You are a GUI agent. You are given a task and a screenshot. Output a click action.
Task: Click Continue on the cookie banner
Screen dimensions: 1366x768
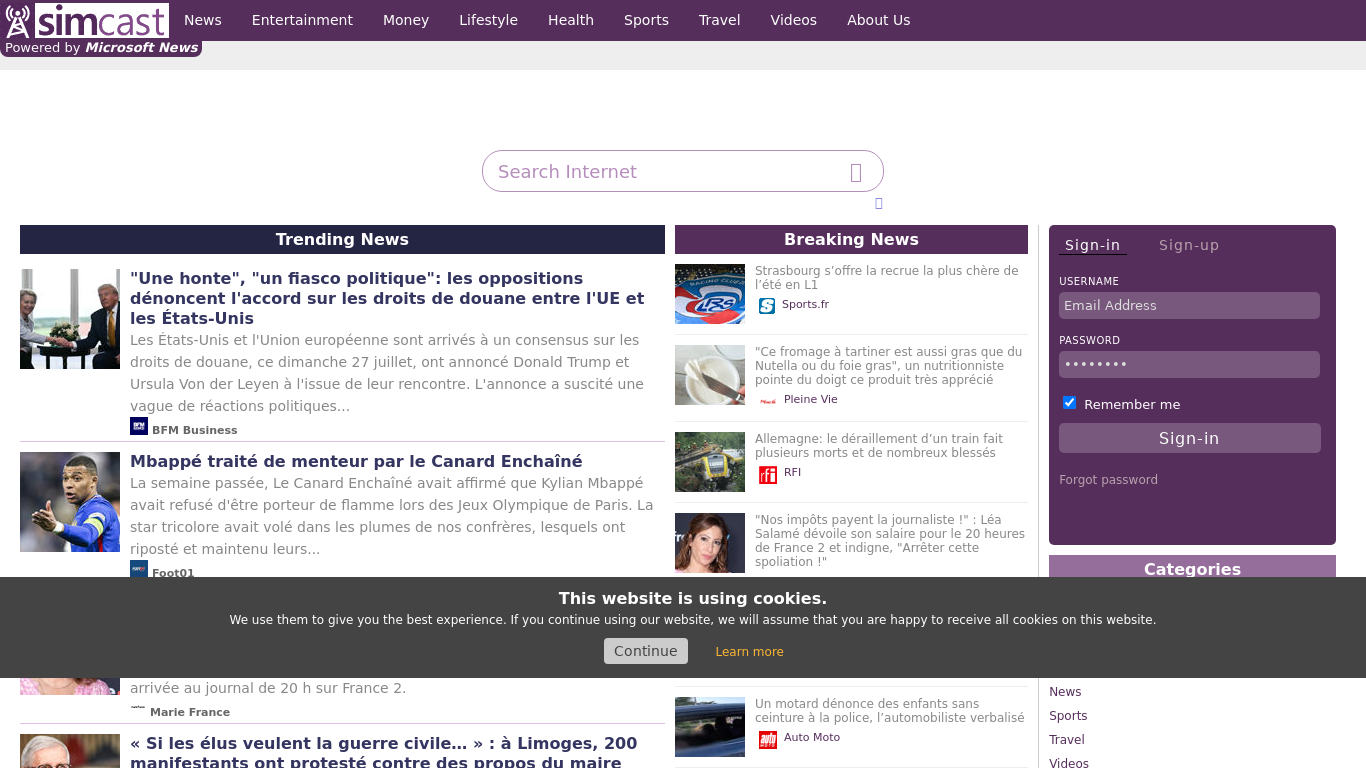click(646, 651)
